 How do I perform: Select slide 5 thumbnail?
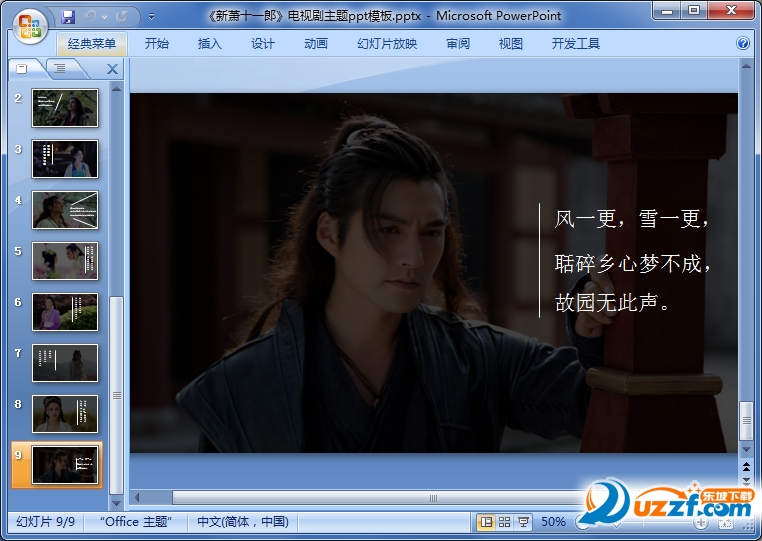[x=65, y=261]
